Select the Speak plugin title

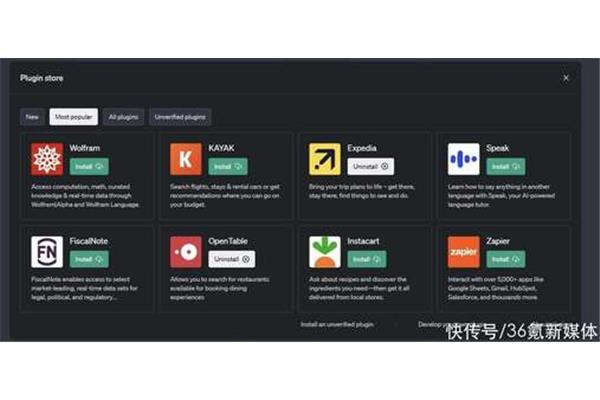pyautogui.click(x=498, y=148)
